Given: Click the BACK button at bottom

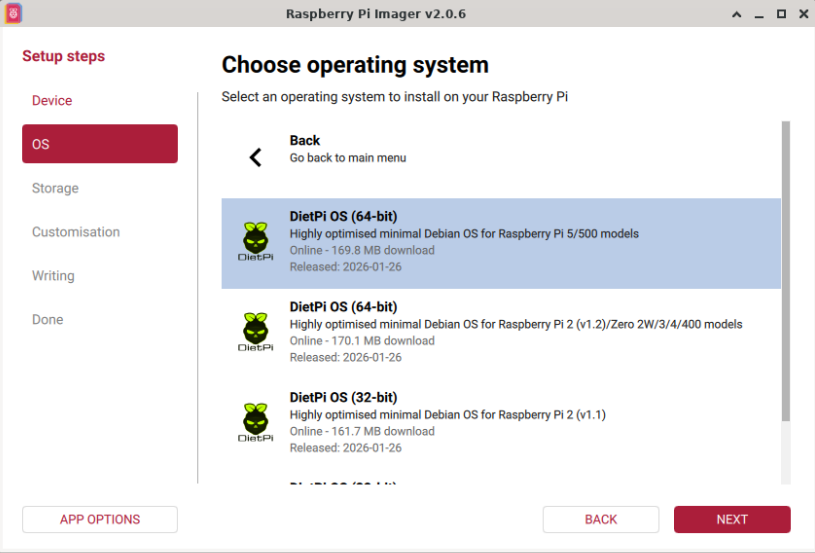Looking at the screenshot, I should tap(601, 519).
